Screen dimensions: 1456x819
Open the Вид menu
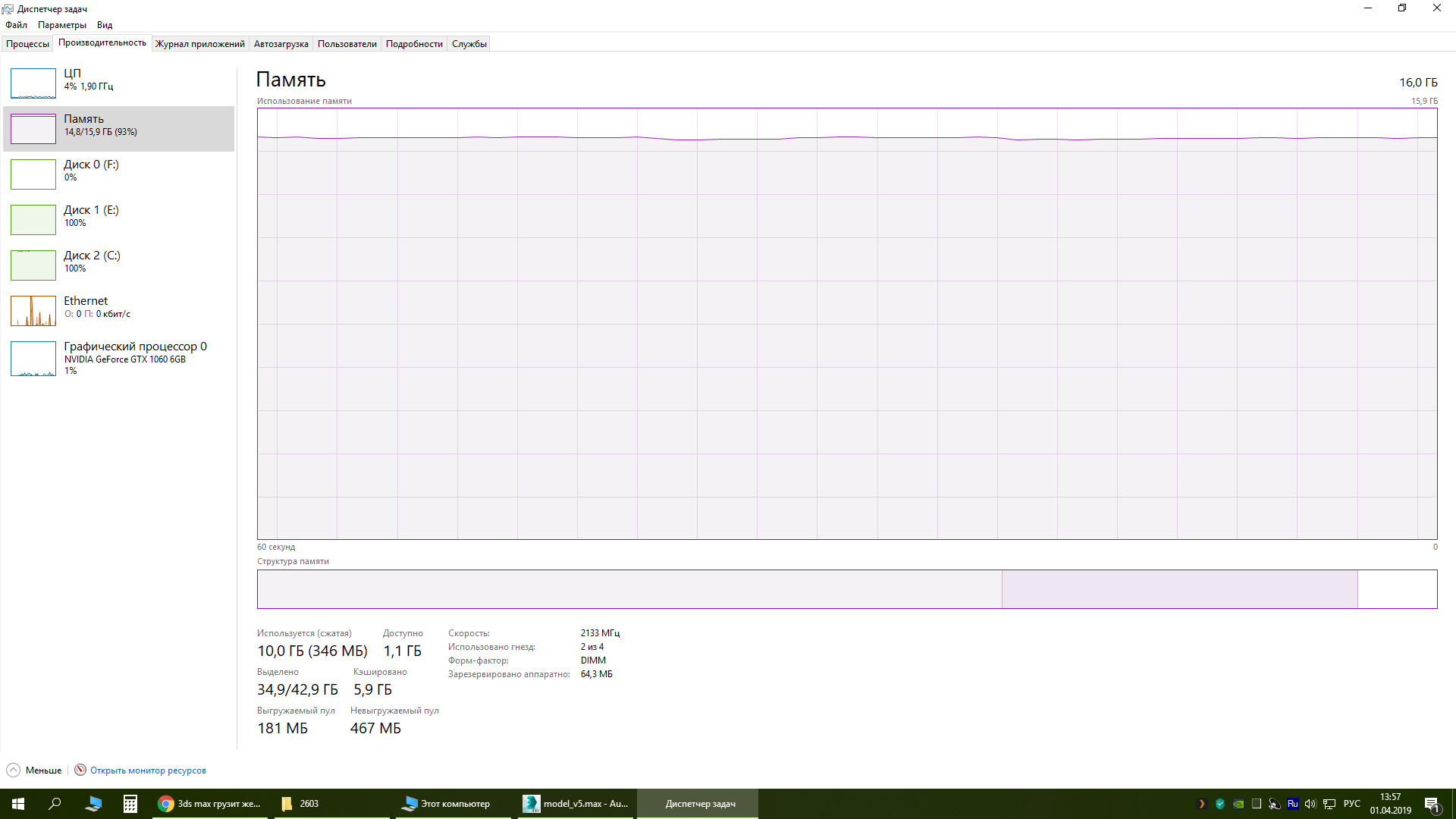coord(105,25)
